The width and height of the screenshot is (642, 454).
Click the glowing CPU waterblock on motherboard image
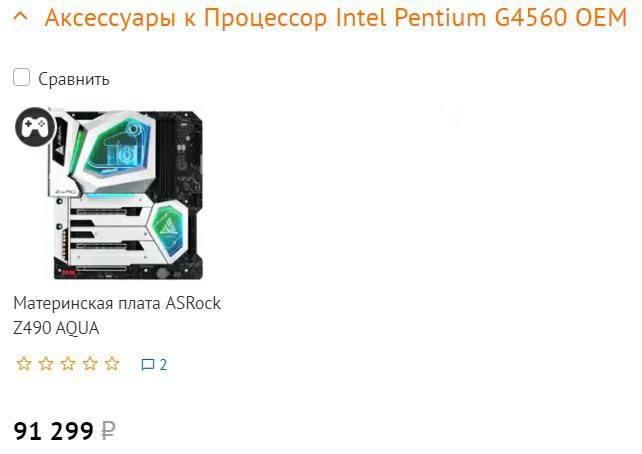118,149
